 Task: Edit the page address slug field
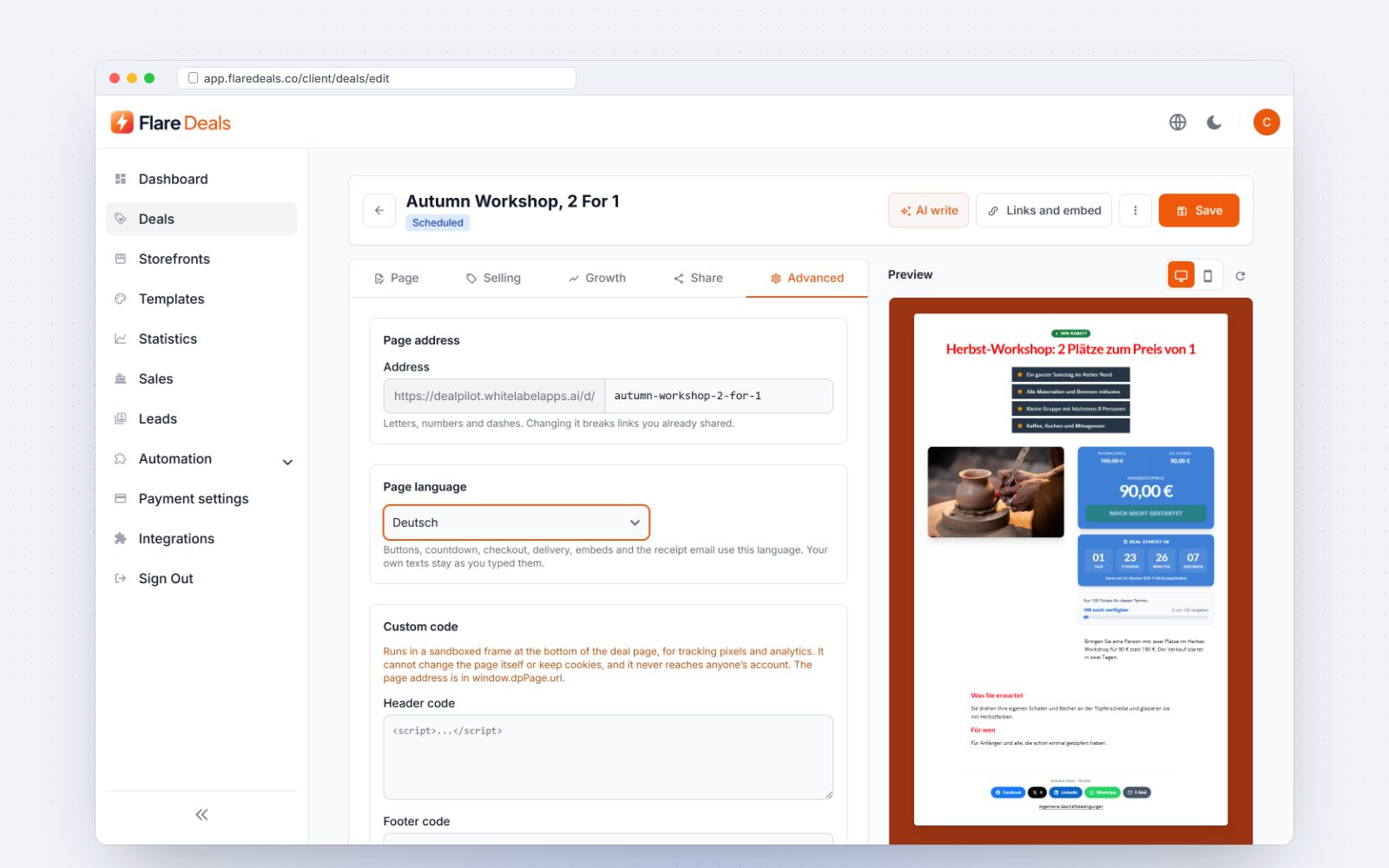coord(719,396)
